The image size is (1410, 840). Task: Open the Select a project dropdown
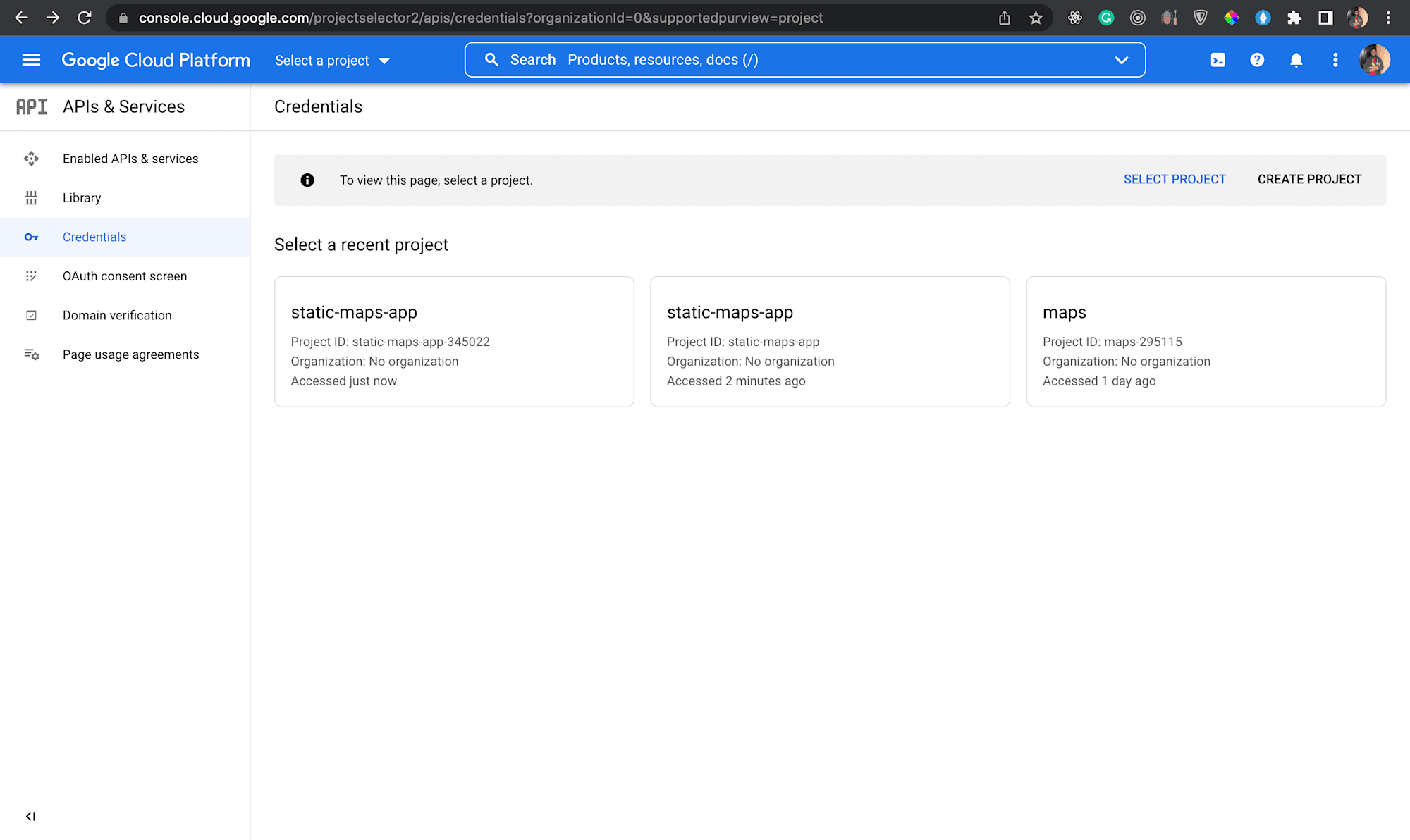click(332, 61)
